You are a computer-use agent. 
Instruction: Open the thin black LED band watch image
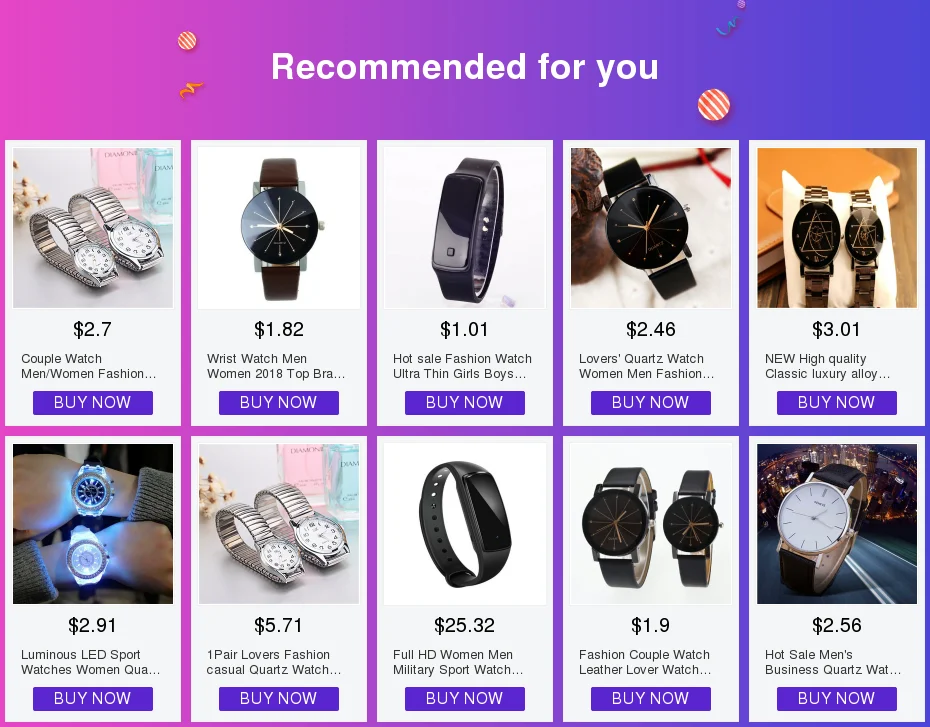point(464,228)
